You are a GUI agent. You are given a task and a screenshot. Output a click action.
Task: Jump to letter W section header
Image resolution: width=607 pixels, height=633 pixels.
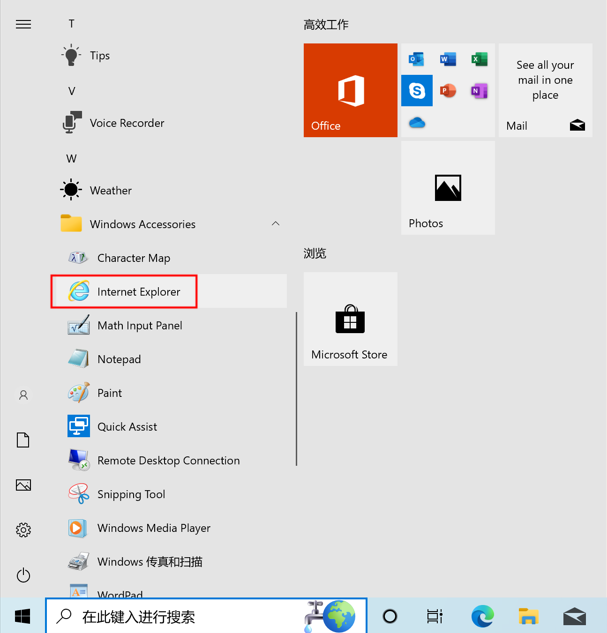click(71, 158)
